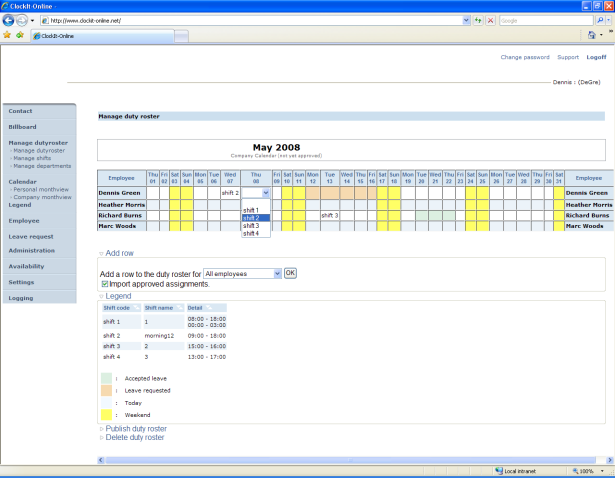Click the browser Stop button
Image resolution: width=615 pixels, height=478 pixels.
(491, 20)
